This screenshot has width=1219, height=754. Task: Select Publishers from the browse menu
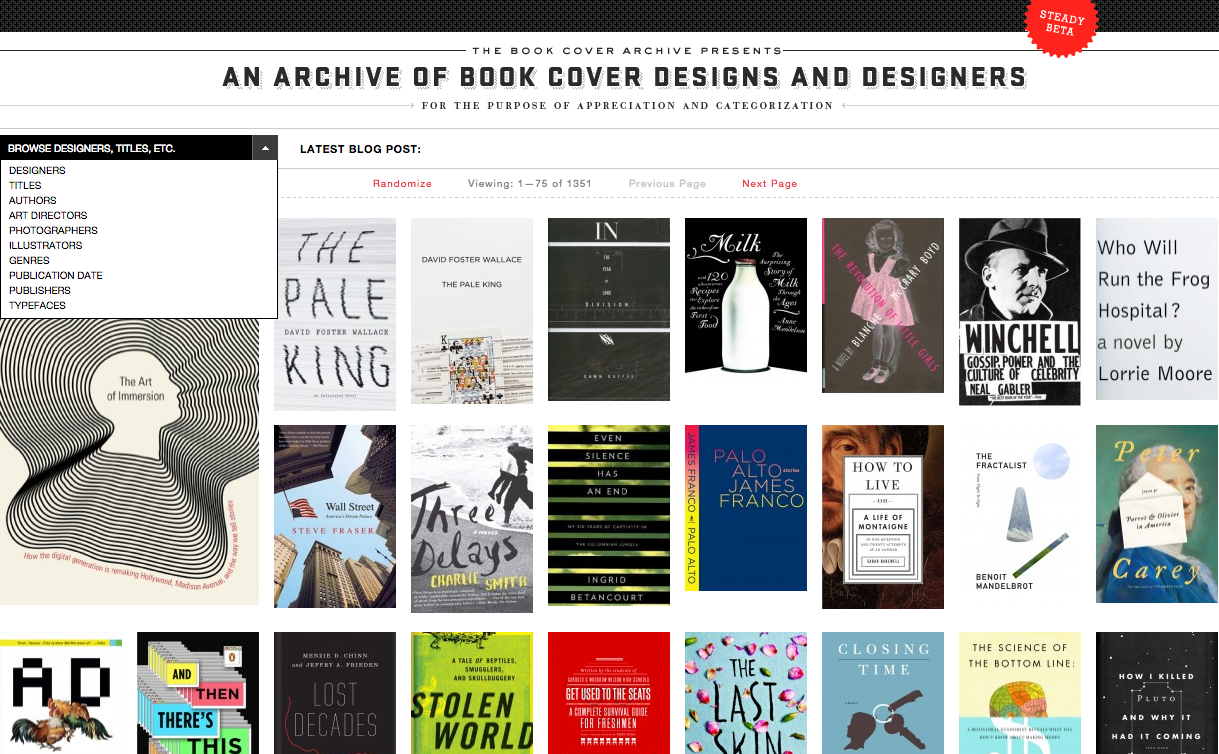pyautogui.click(x=40, y=290)
